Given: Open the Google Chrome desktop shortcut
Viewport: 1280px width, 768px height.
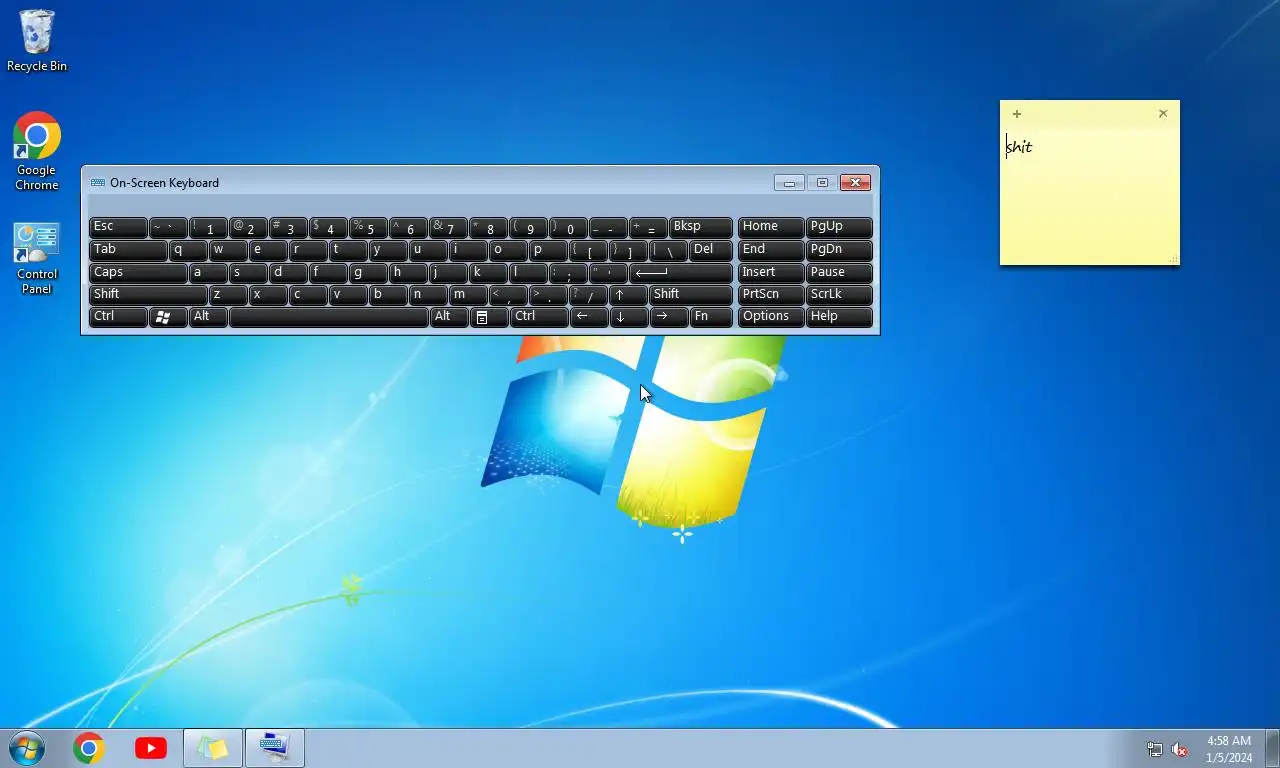Looking at the screenshot, I should (x=37, y=151).
